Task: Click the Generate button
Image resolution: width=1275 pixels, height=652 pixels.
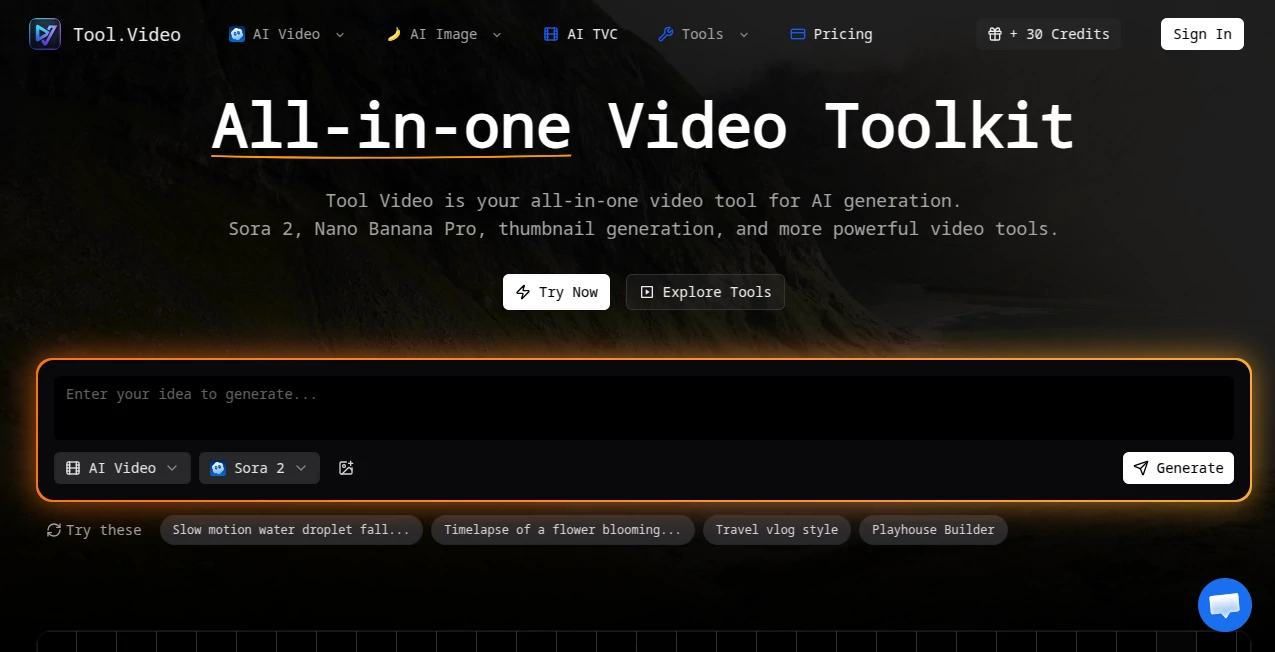Action: point(1178,468)
